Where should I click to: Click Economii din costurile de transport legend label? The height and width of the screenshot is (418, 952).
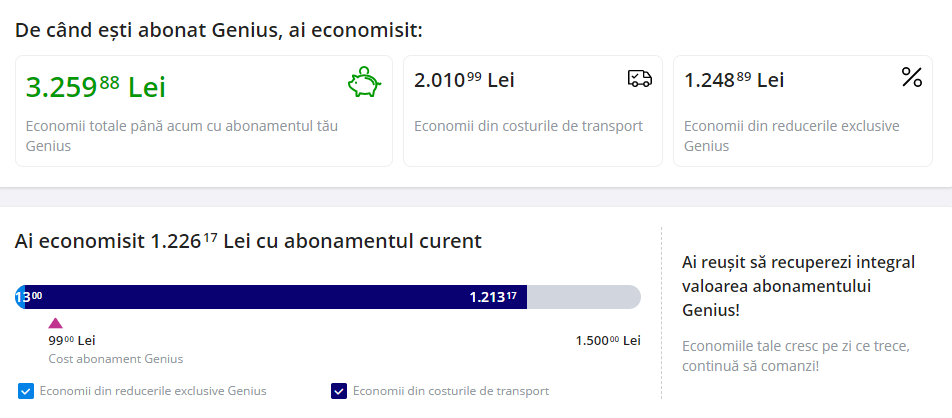(450, 391)
